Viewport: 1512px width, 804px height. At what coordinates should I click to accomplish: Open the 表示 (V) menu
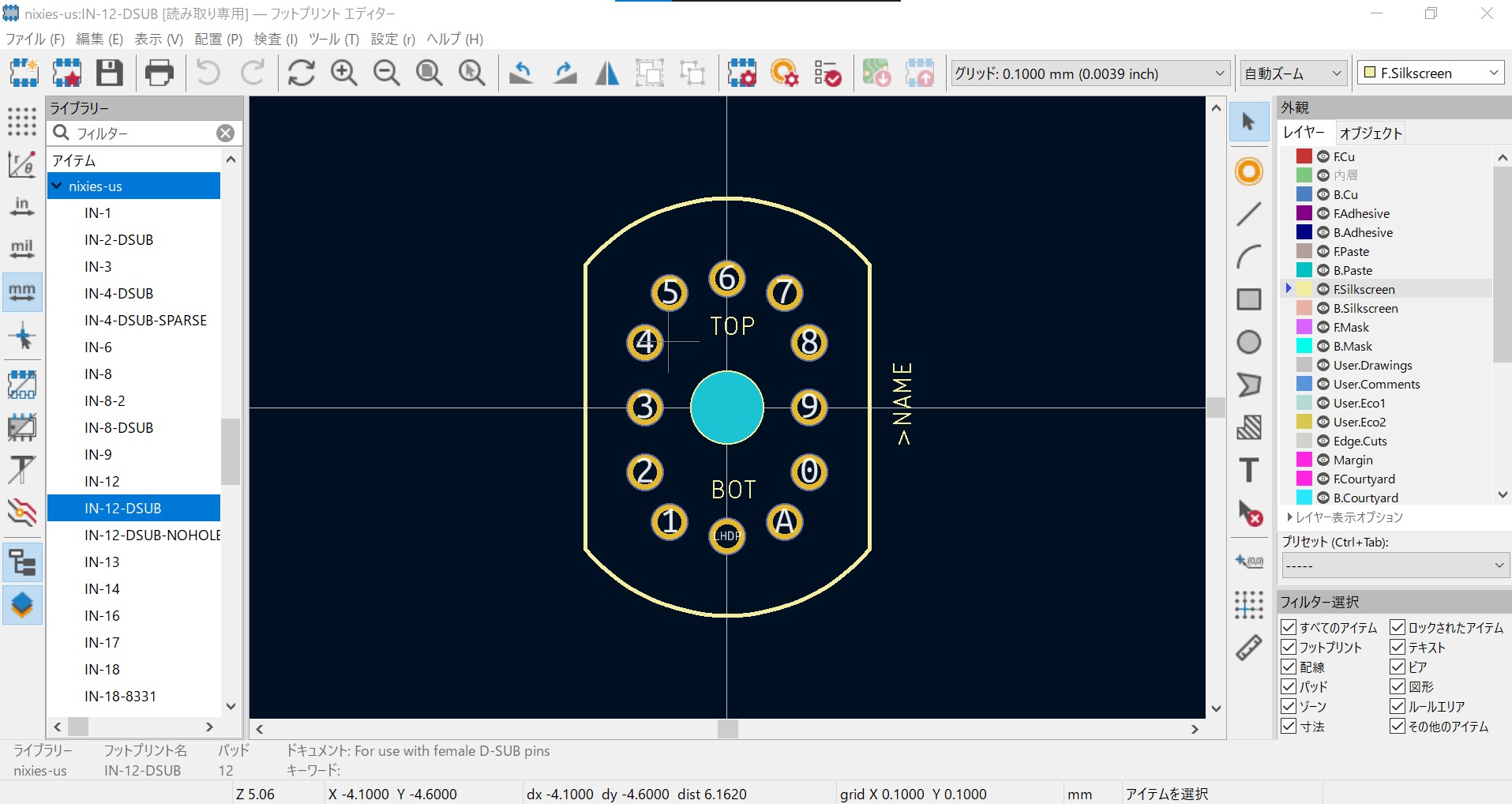[x=159, y=39]
